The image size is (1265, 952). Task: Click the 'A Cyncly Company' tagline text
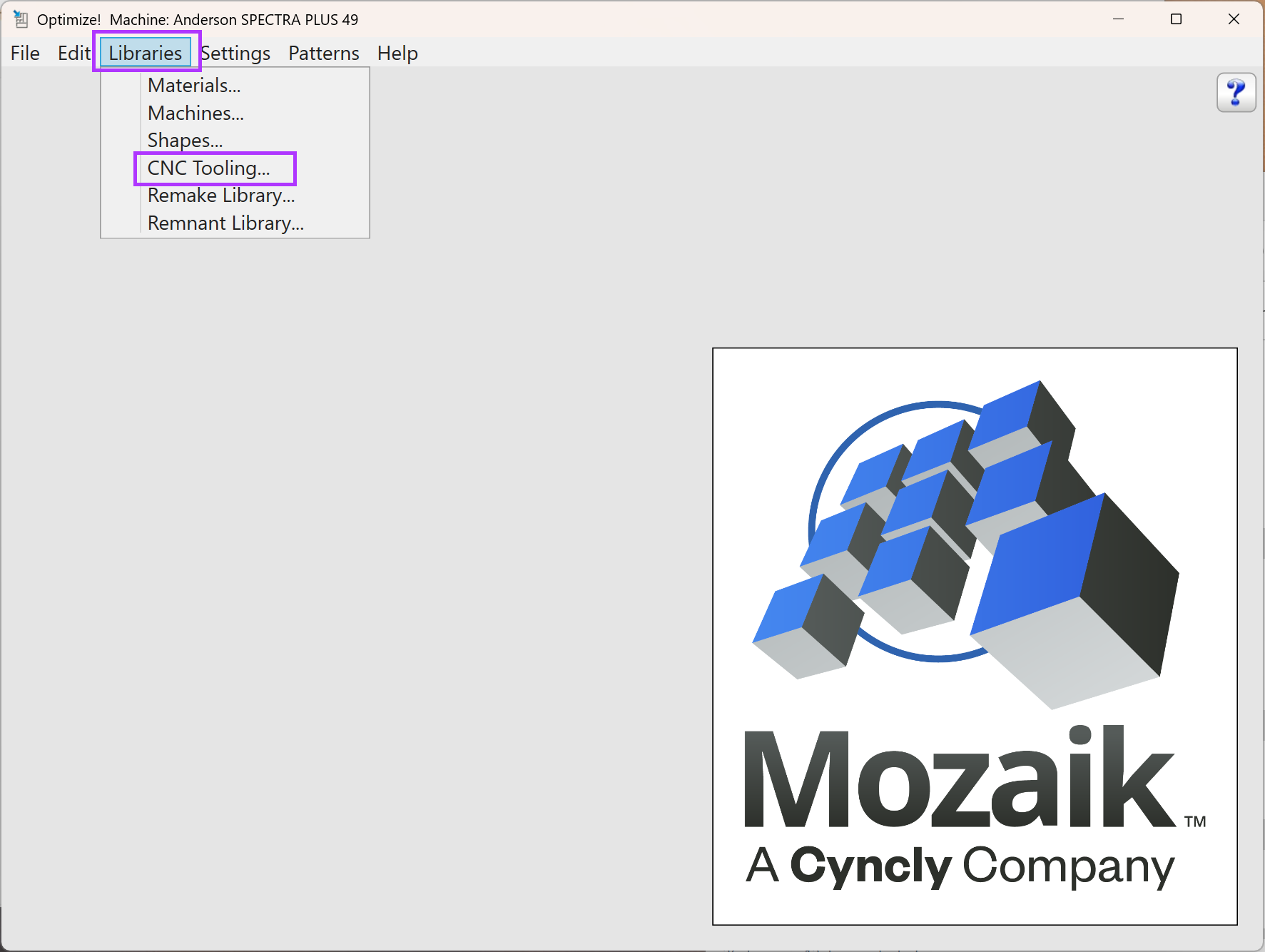(x=960, y=866)
